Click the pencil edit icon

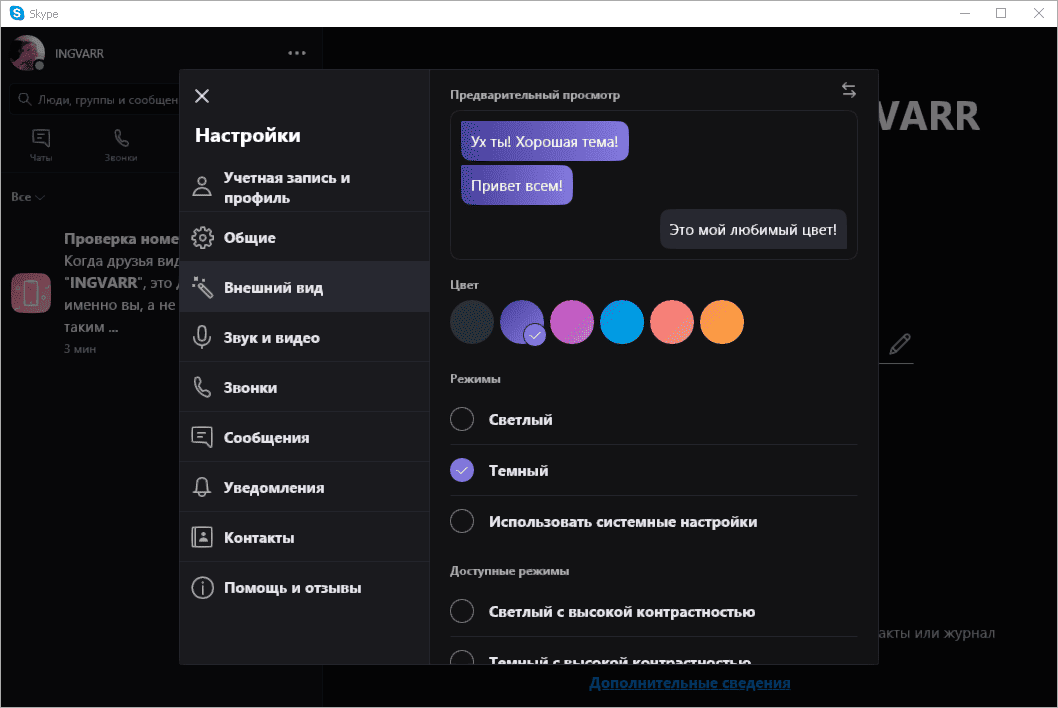pyautogui.click(x=900, y=344)
